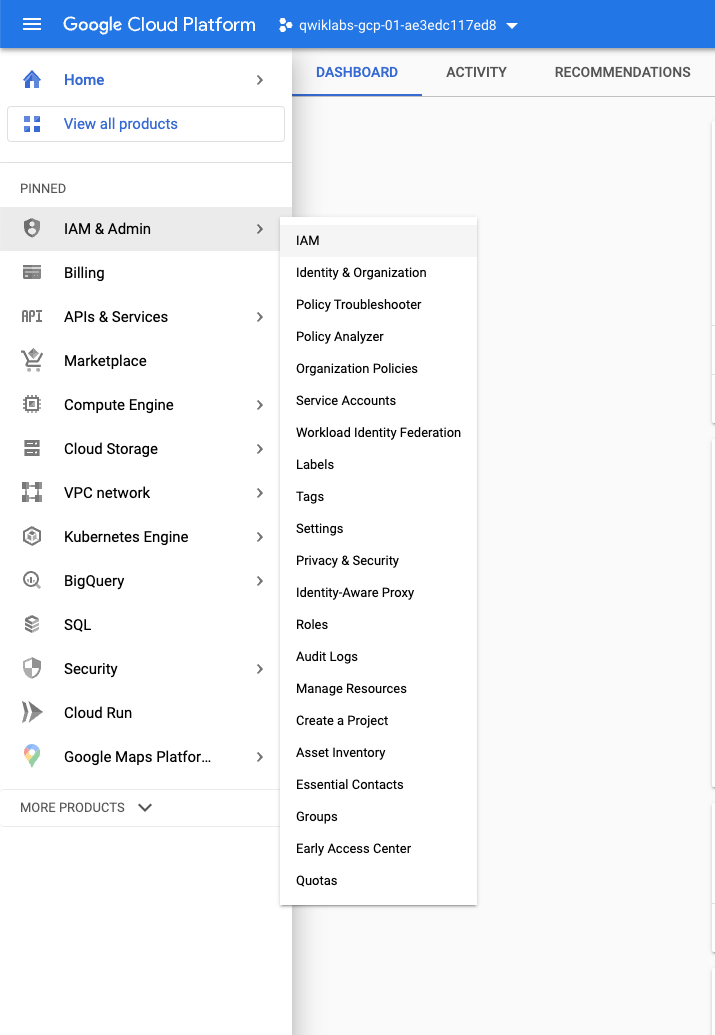The width and height of the screenshot is (715, 1035).
Task: Select the SQL database icon
Action: (x=31, y=625)
